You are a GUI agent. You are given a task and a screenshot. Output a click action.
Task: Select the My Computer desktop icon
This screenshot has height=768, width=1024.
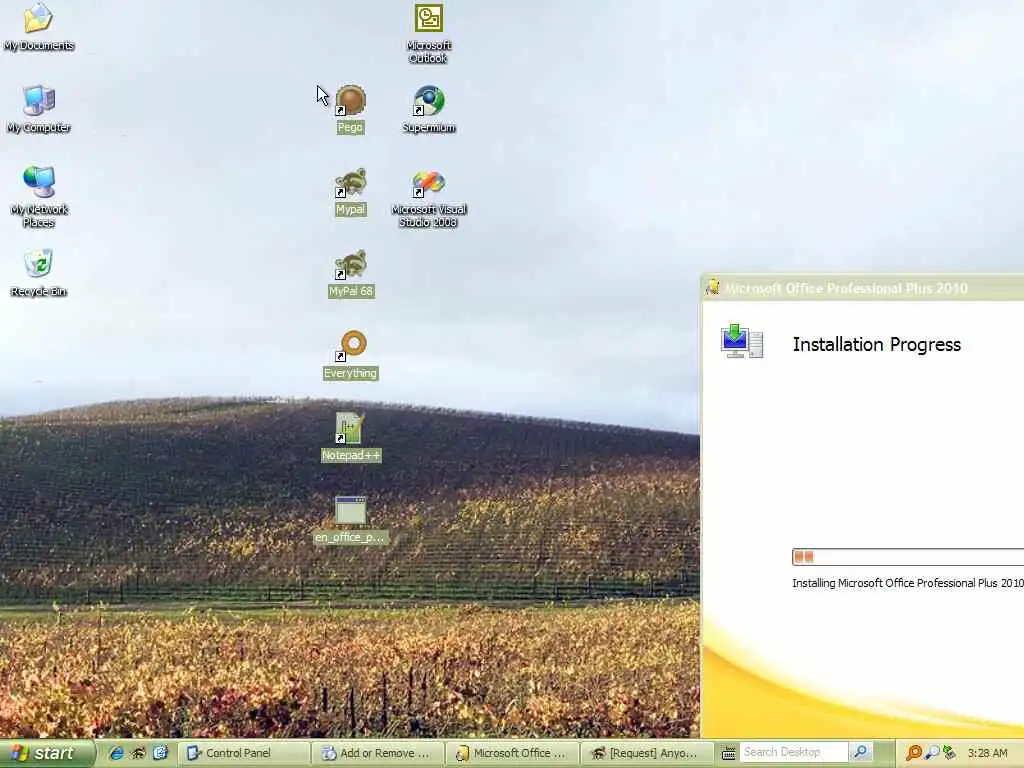39,109
